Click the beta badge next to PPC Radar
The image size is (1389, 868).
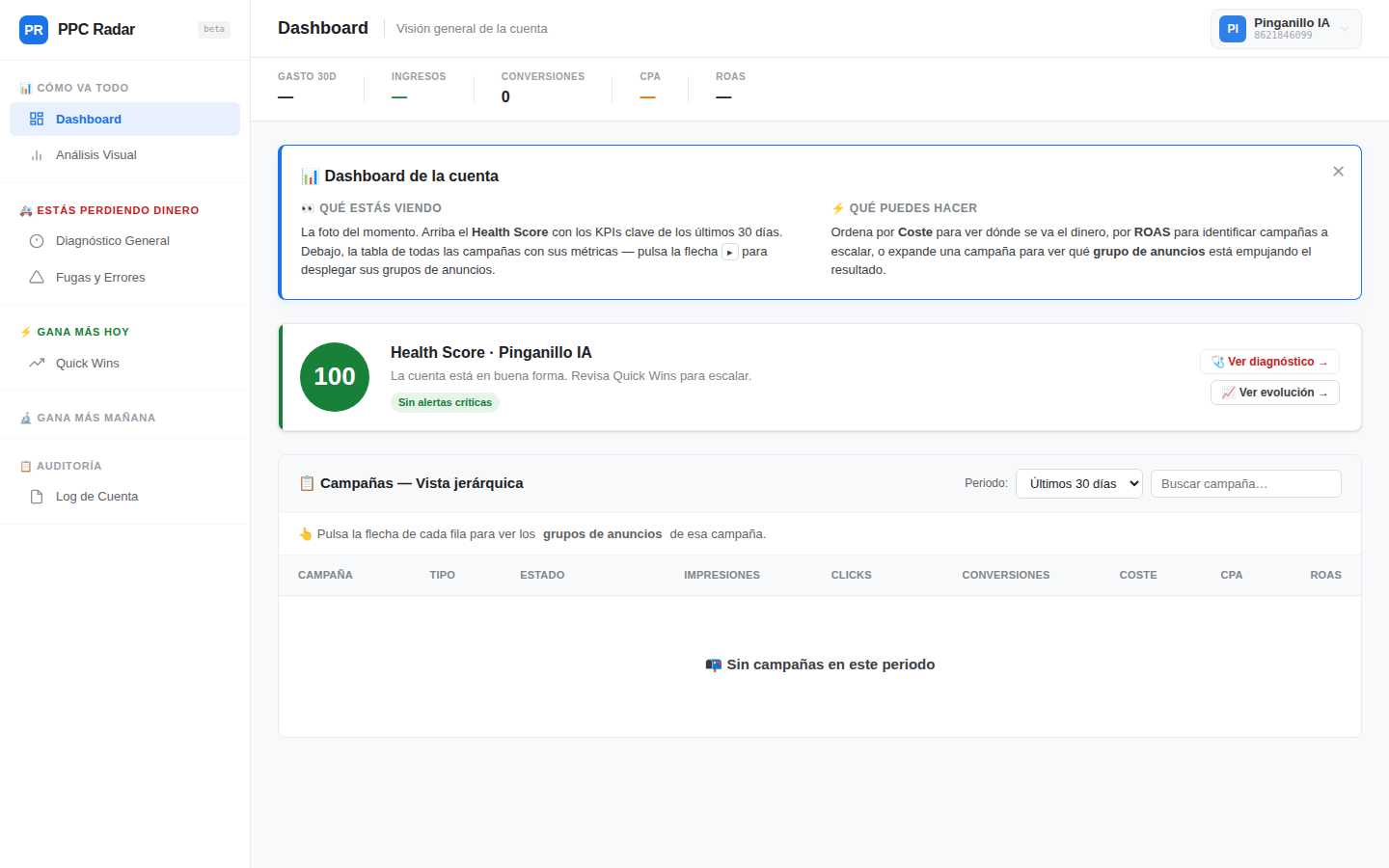pyautogui.click(x=214, y=29)
